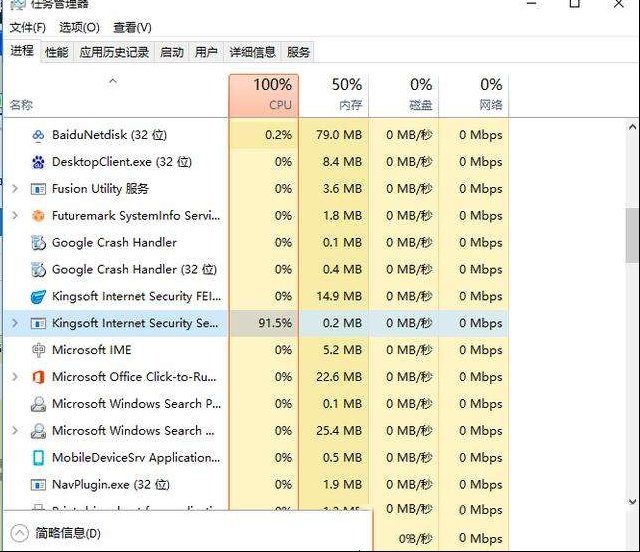This screenshot has height=552, width=640.
Task: Click the Google Crash Handler (32 位) icon
Action: tap(38, 269)
